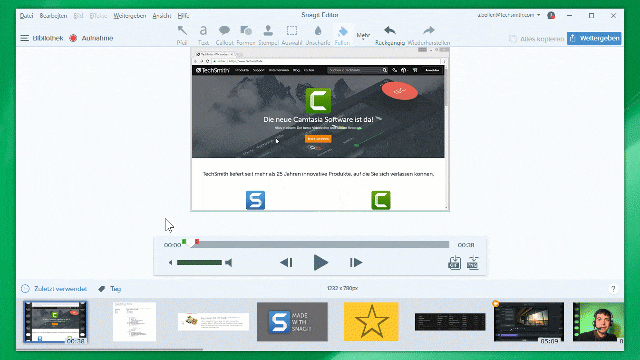The image size is (640, 360).
Task: Toggle the speaker mute icon
Action: coord(229,262)
